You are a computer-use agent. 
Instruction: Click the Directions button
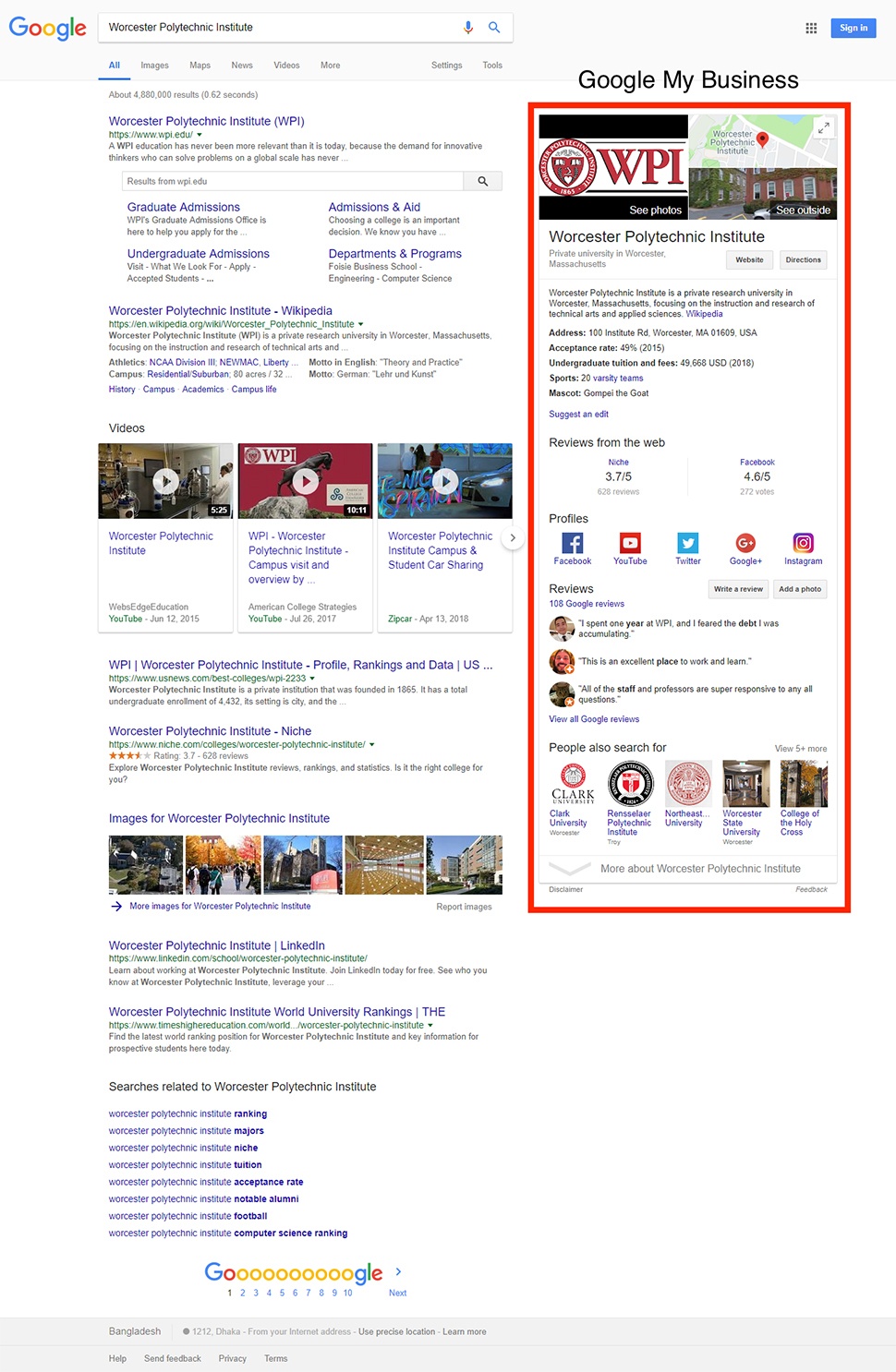click(804, 260)
